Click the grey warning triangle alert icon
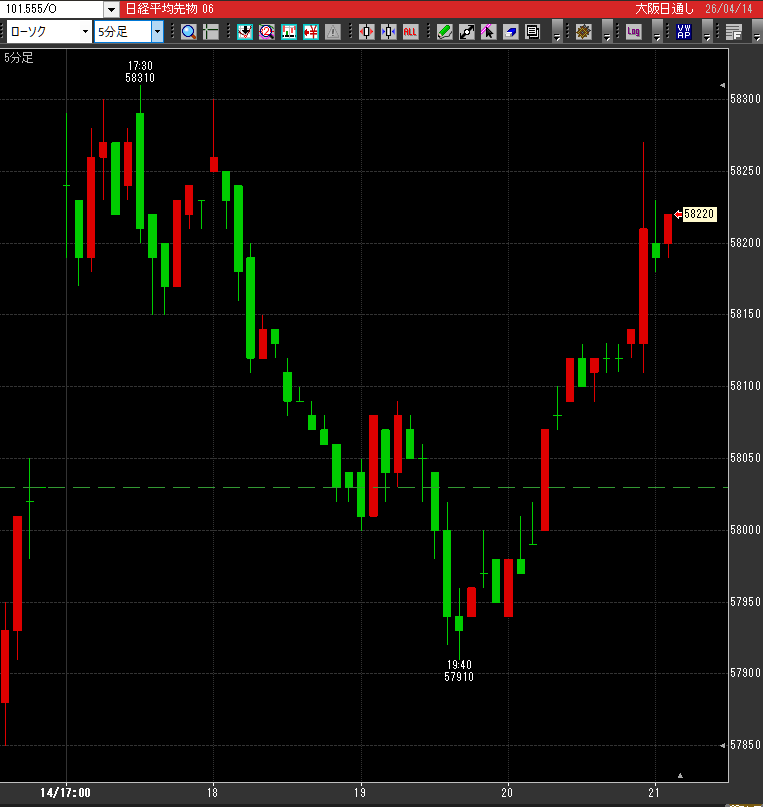 333,32
